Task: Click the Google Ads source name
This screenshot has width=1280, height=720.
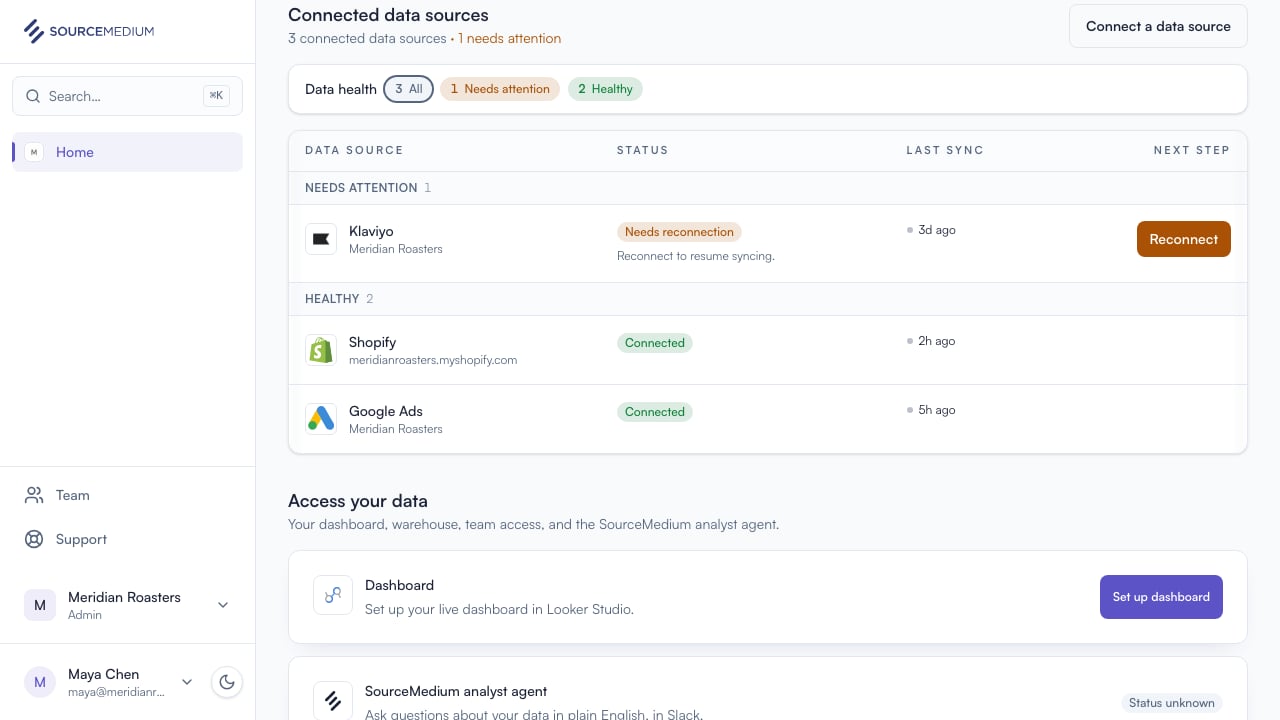Action: click(386, 411)
